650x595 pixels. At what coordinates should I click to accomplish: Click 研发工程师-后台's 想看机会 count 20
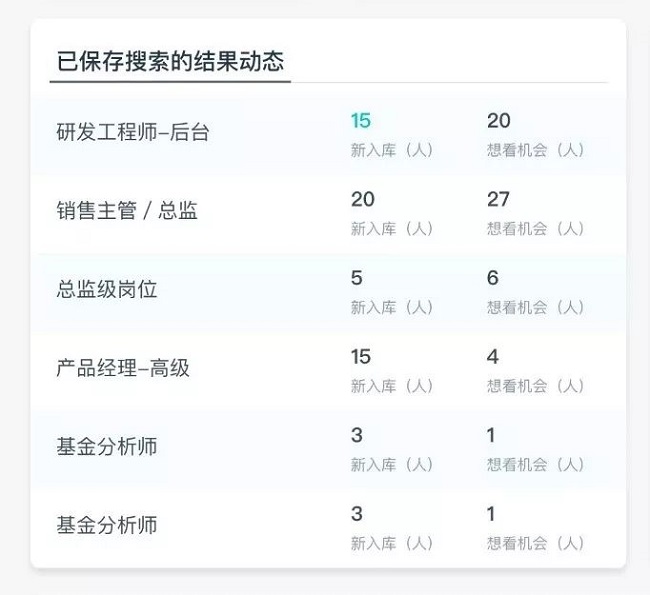click(x=498, y=121)
